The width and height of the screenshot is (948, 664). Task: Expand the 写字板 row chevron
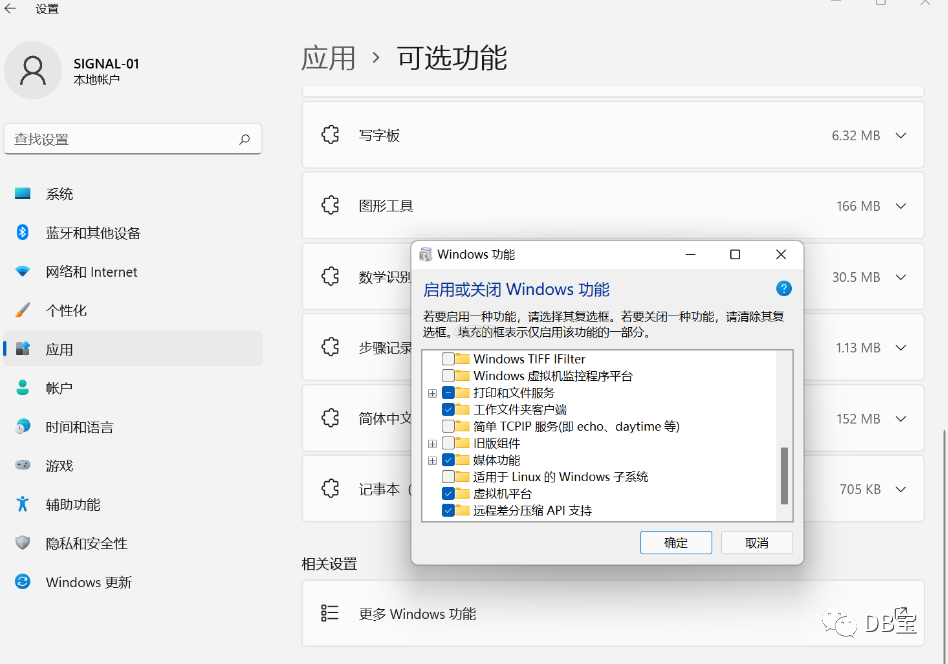click(901, 135)
